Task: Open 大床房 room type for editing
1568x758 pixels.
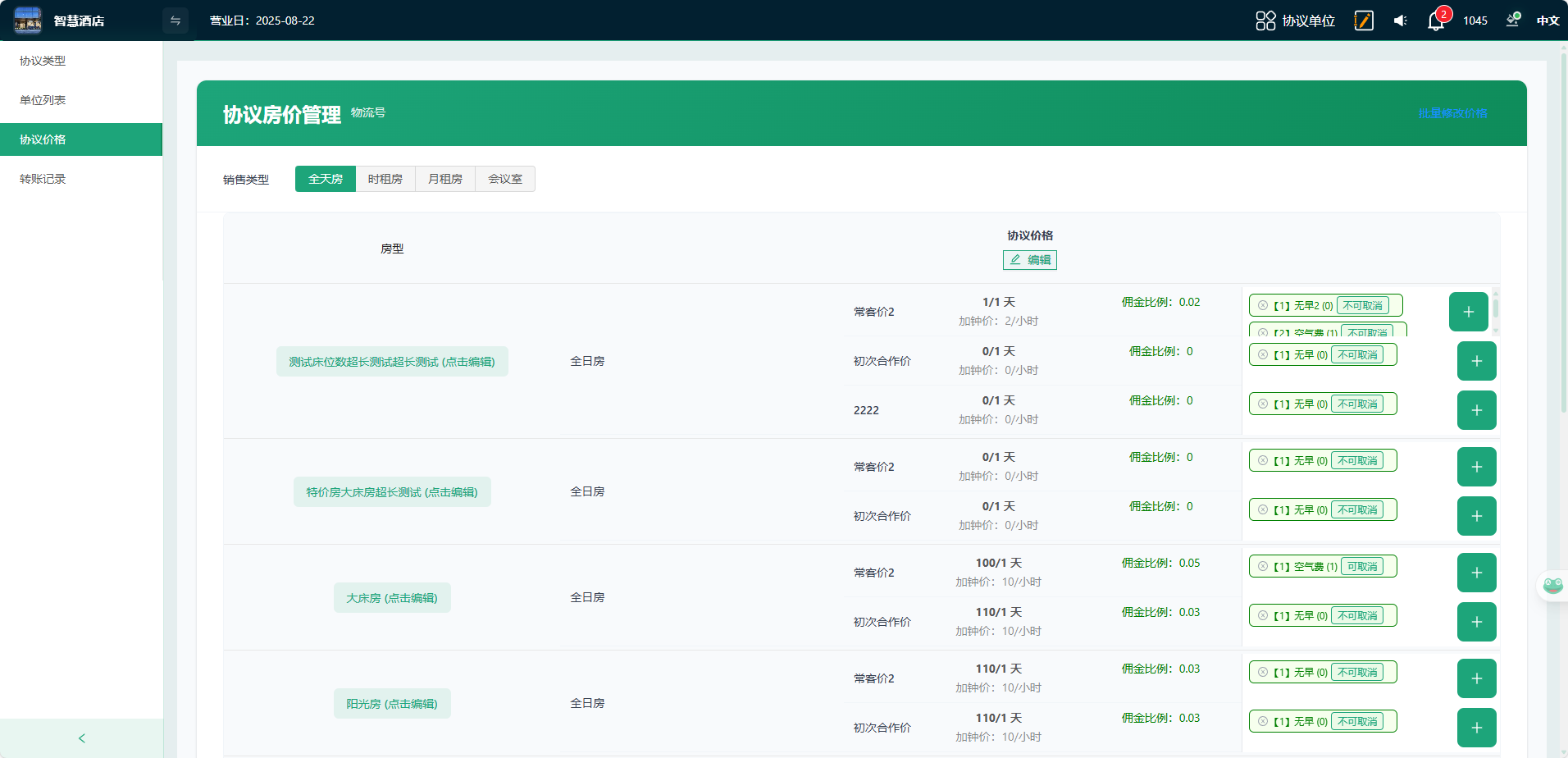Action: (392, 598)
